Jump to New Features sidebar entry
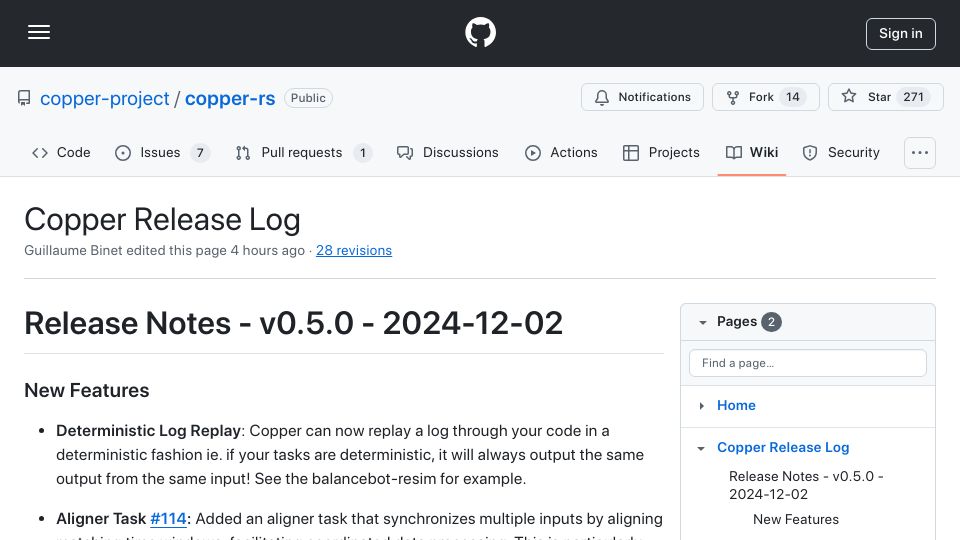 pyautogui.click(x=795, y=519)
